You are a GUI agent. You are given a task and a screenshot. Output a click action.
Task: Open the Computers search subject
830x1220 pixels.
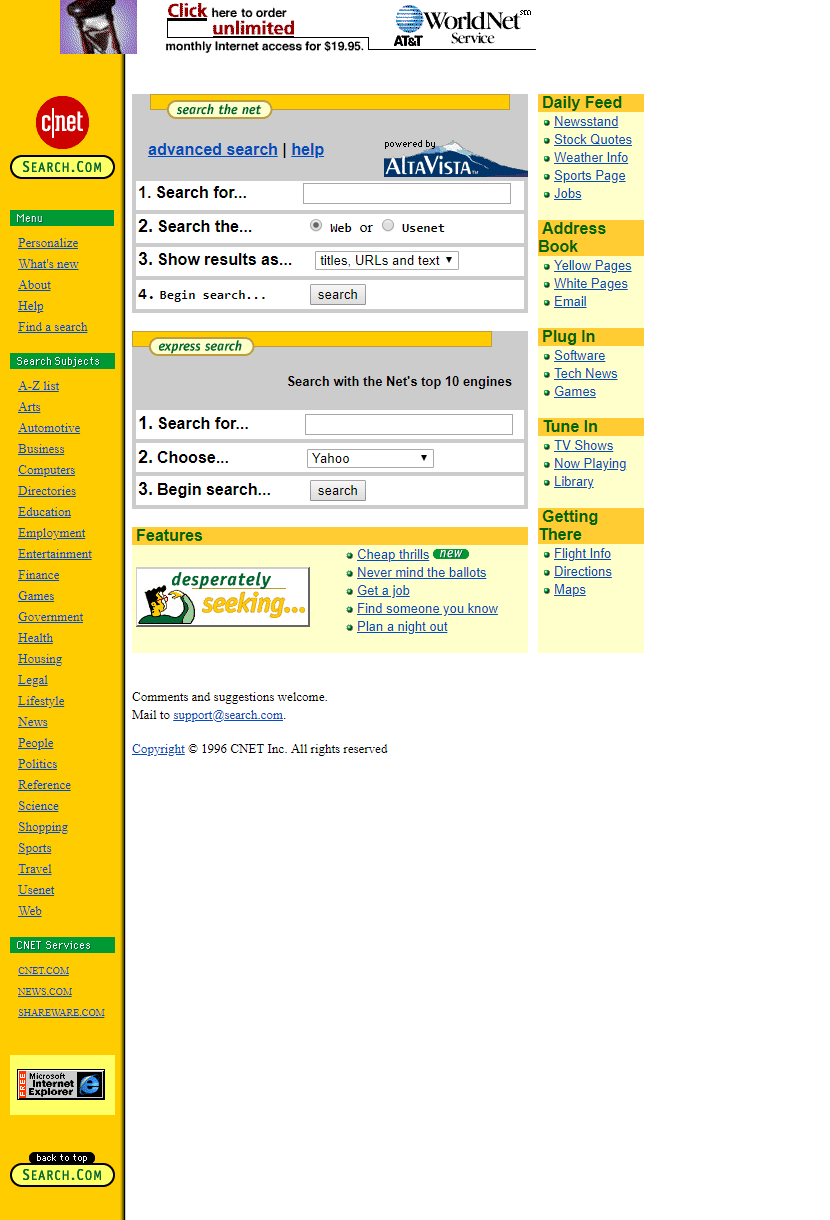47,470
